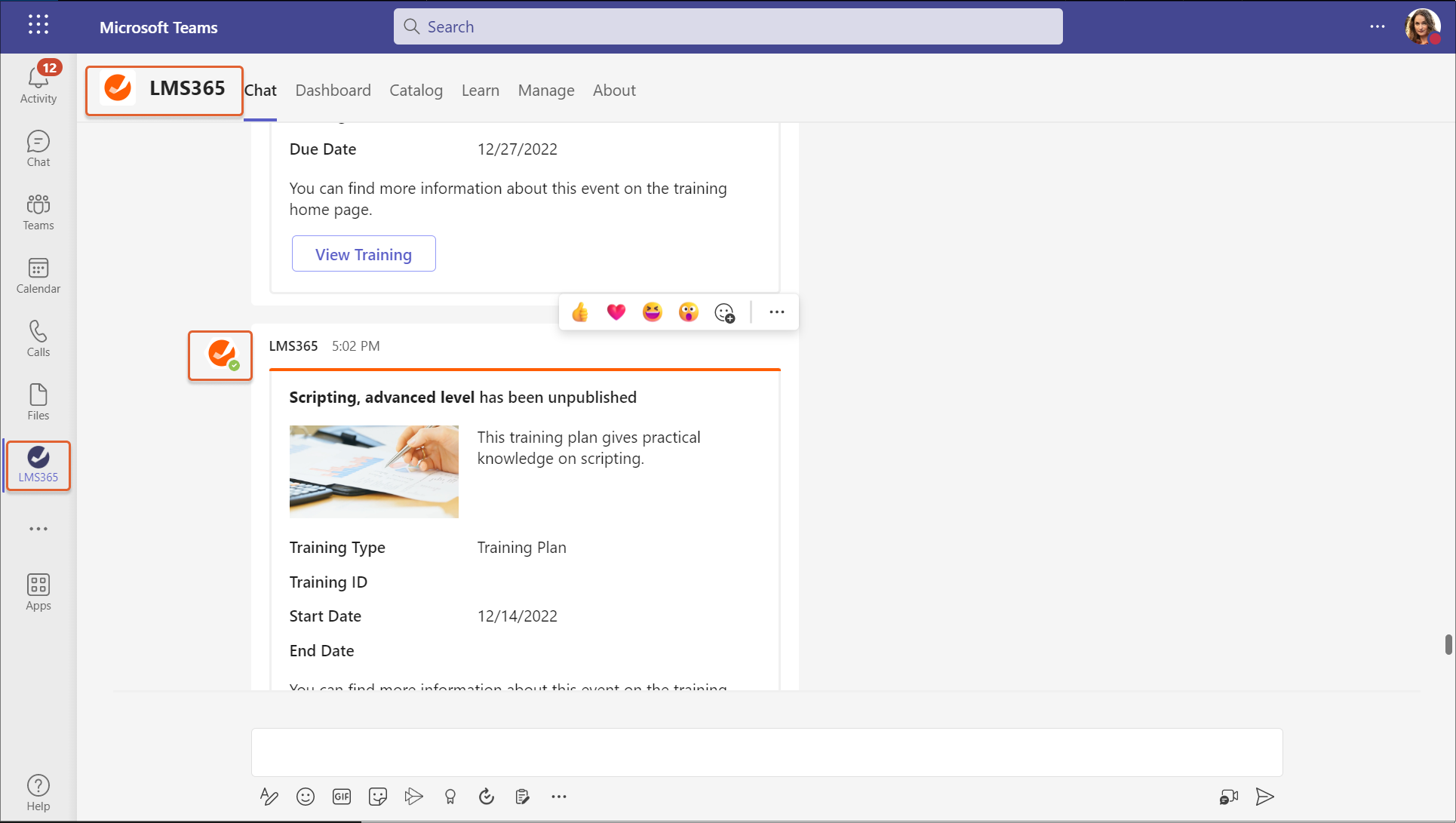This screenshot has width=1456, height=823.
Task: Switch to the Dashboard tab
Action: coord(333,91)
